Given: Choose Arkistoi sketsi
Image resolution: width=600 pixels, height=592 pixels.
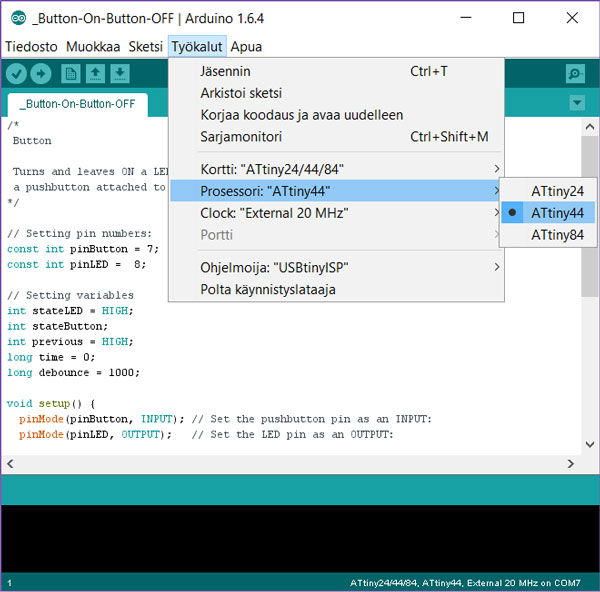Looking at the screenshot, I should pos(336,93).
